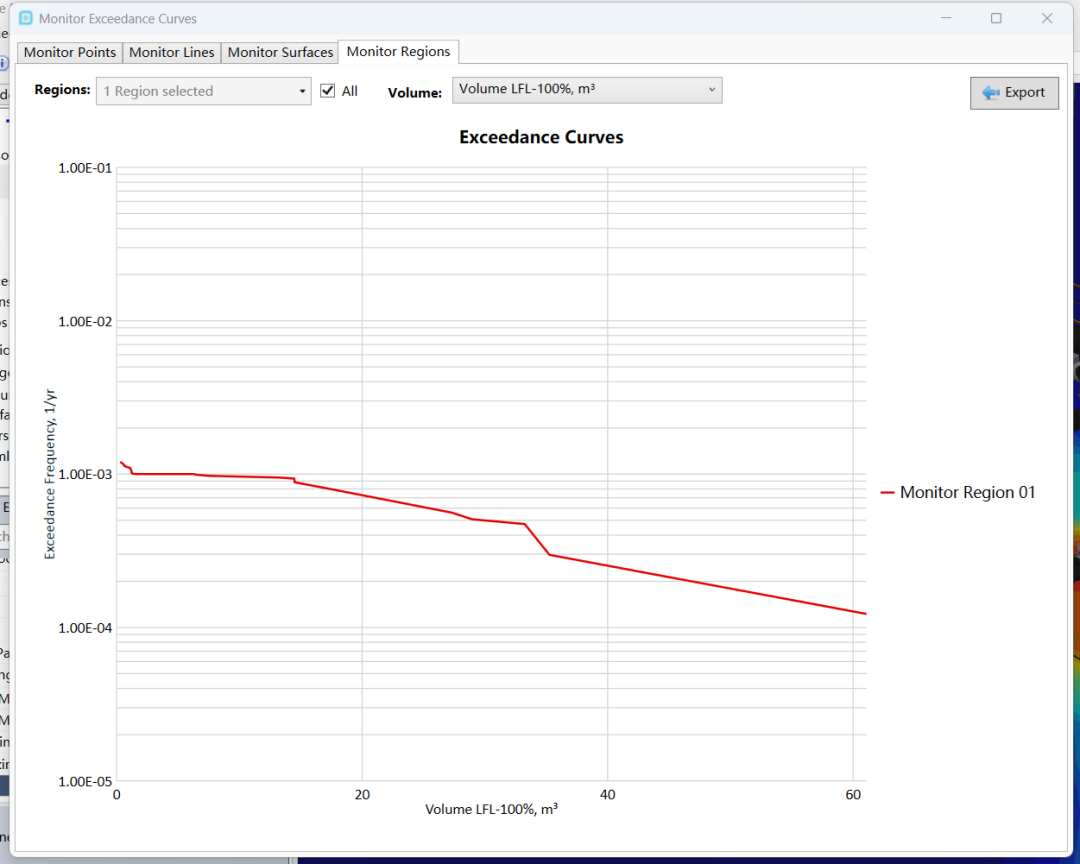Open the Monitor Lines tab
This screenshot has width=1080, height=864.
pyautogui.click(x=172, y=52)
